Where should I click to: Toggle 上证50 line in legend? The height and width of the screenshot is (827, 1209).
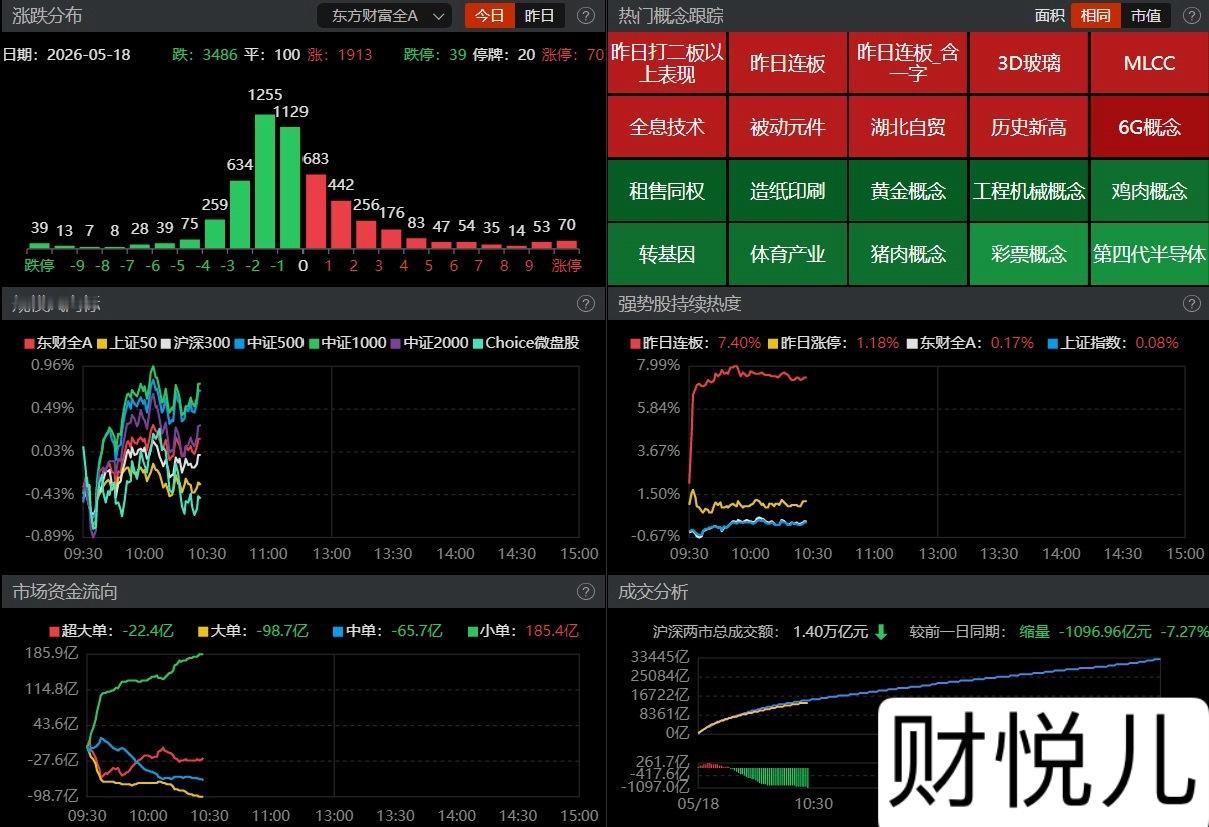click(x=126, y=343)
